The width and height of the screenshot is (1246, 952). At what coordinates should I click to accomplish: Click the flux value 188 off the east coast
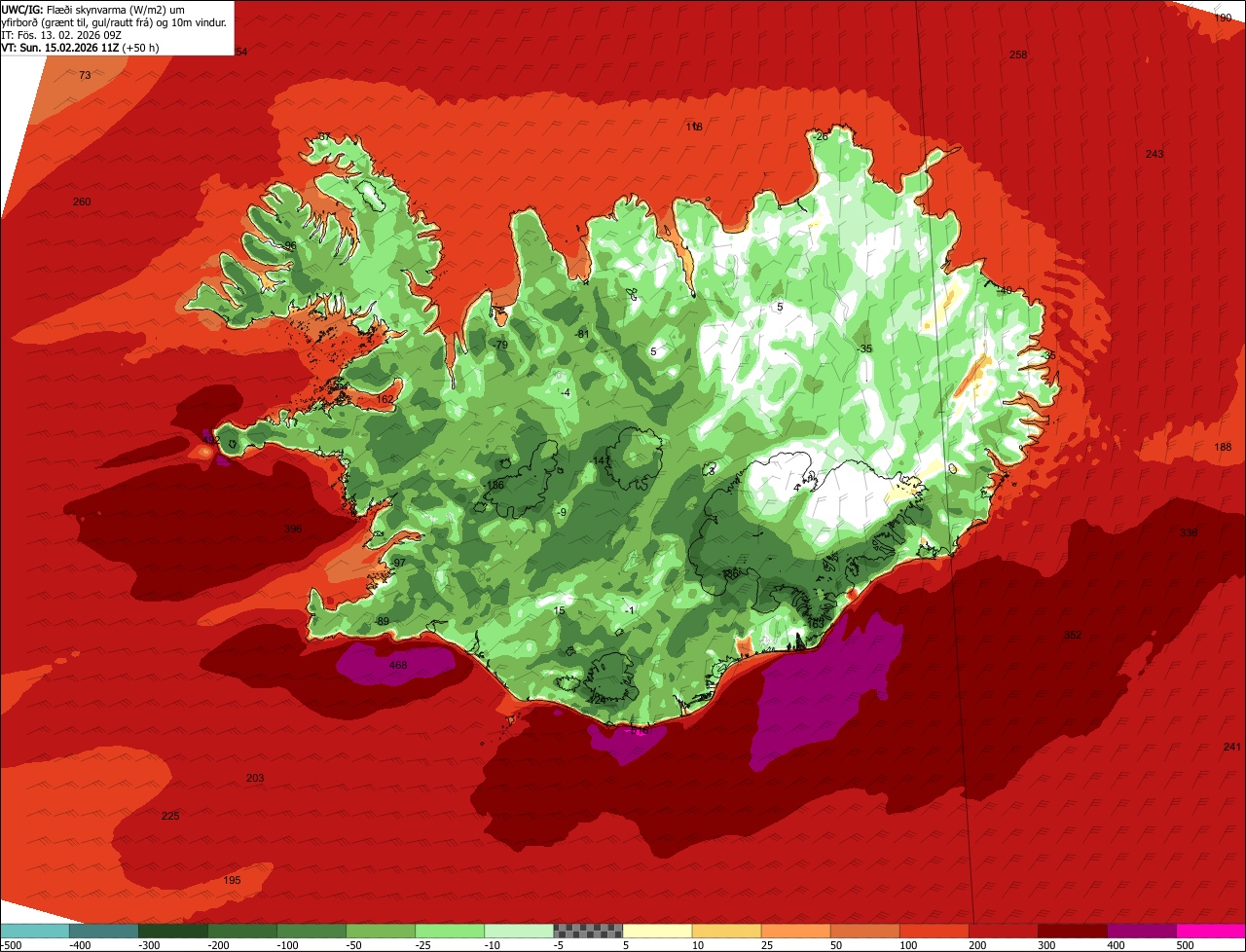[x=1223, y=448]
